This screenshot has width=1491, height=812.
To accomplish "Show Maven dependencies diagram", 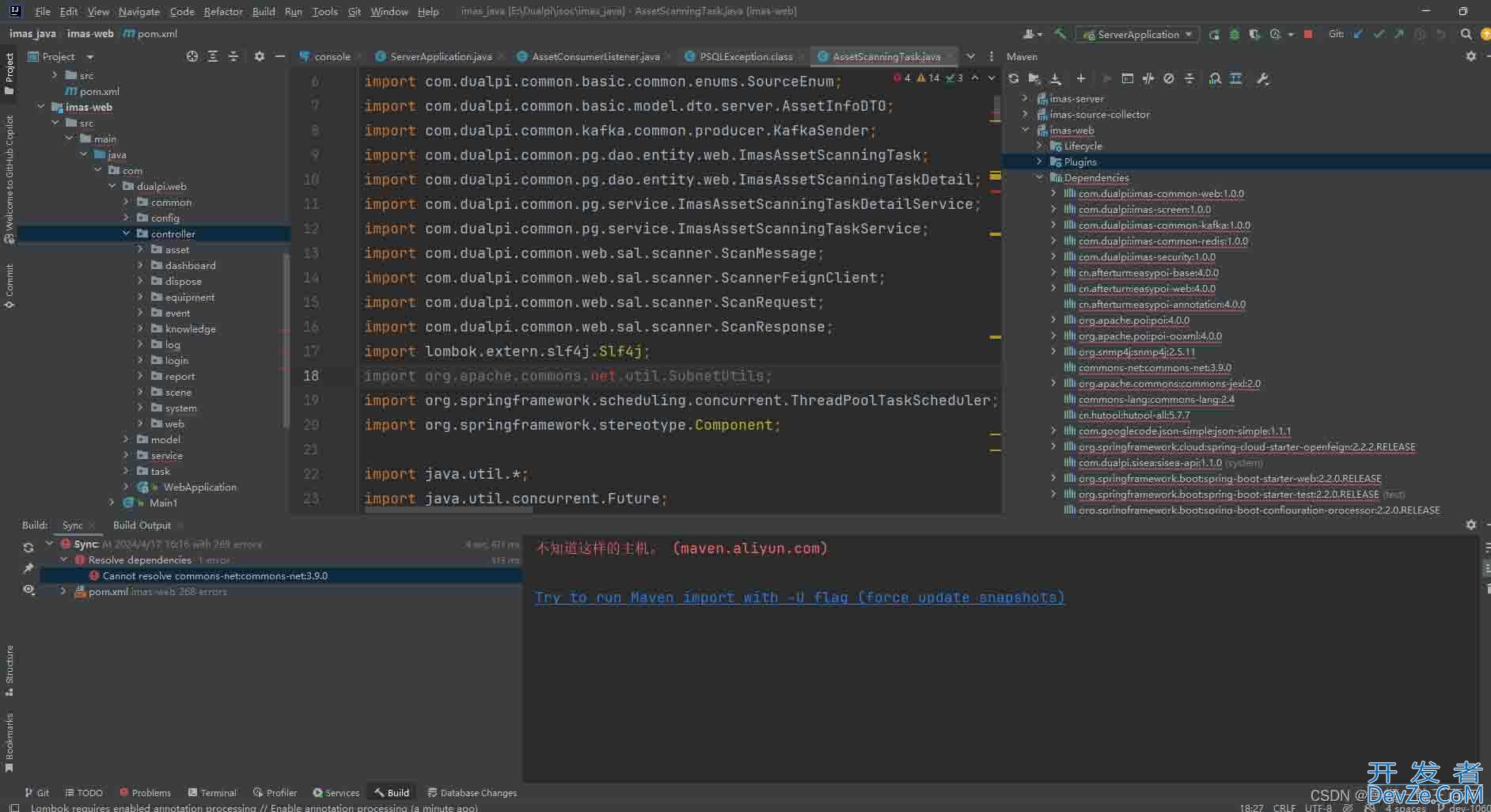I will (x=1215, y=78).
